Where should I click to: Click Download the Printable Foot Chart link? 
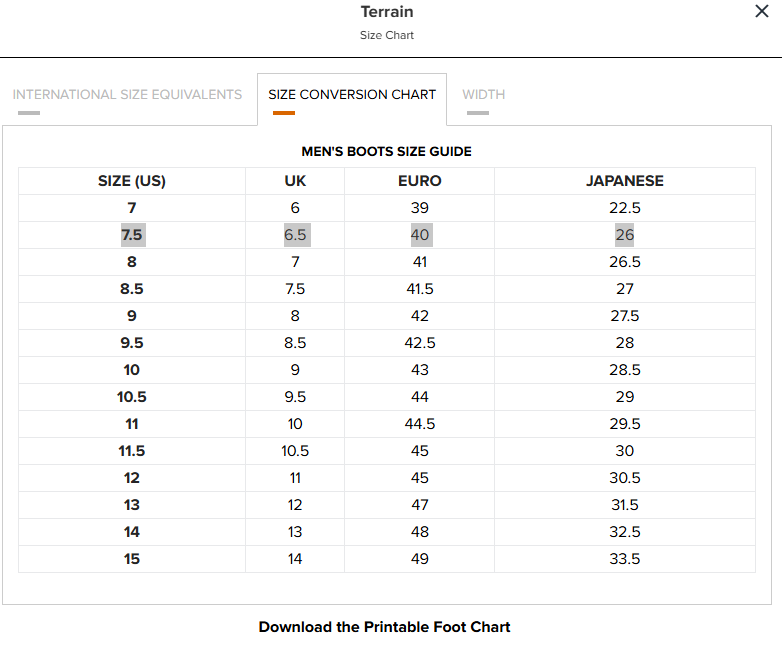tap(384, 627)
